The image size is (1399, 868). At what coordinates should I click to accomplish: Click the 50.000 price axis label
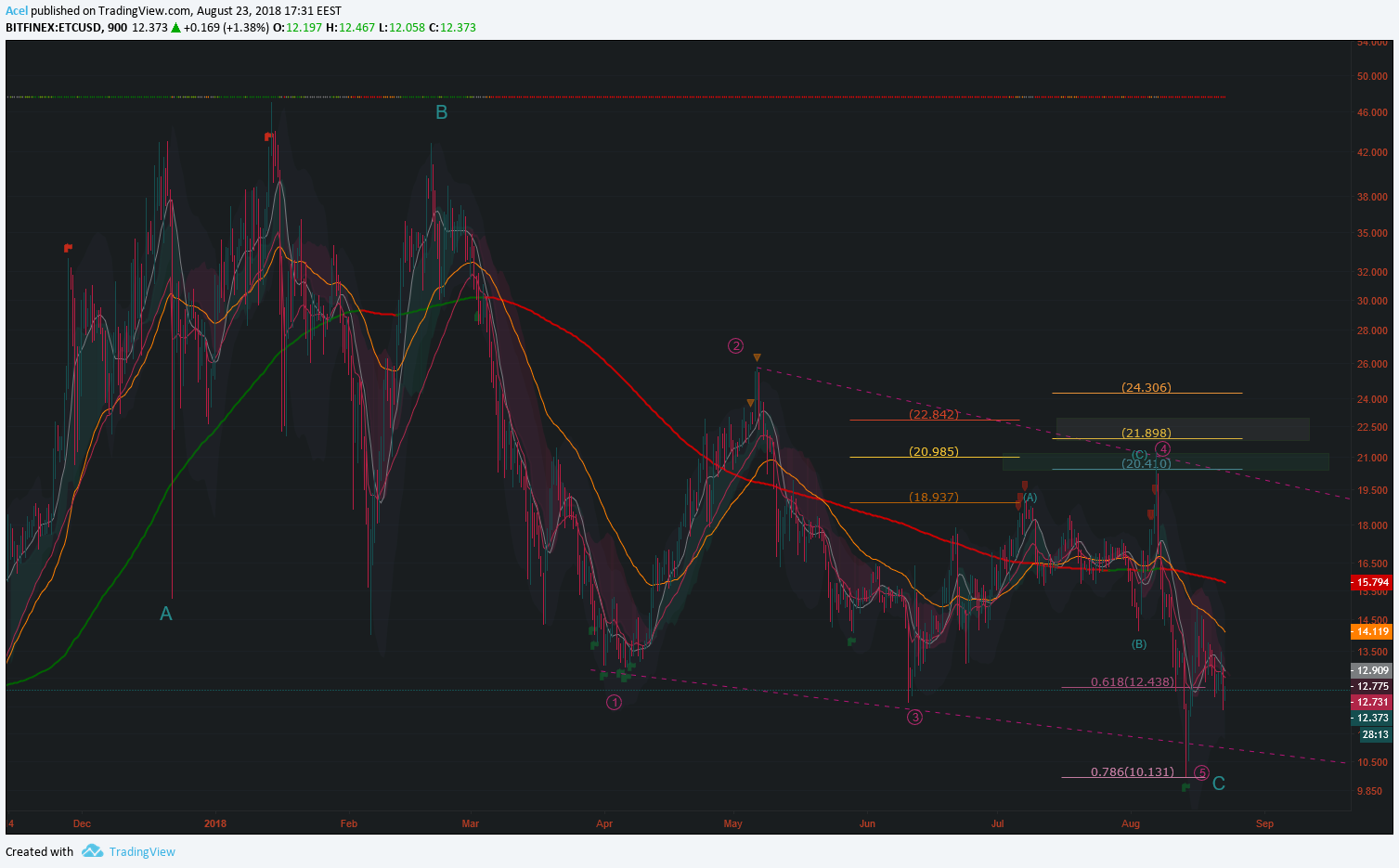point(1372,76)
